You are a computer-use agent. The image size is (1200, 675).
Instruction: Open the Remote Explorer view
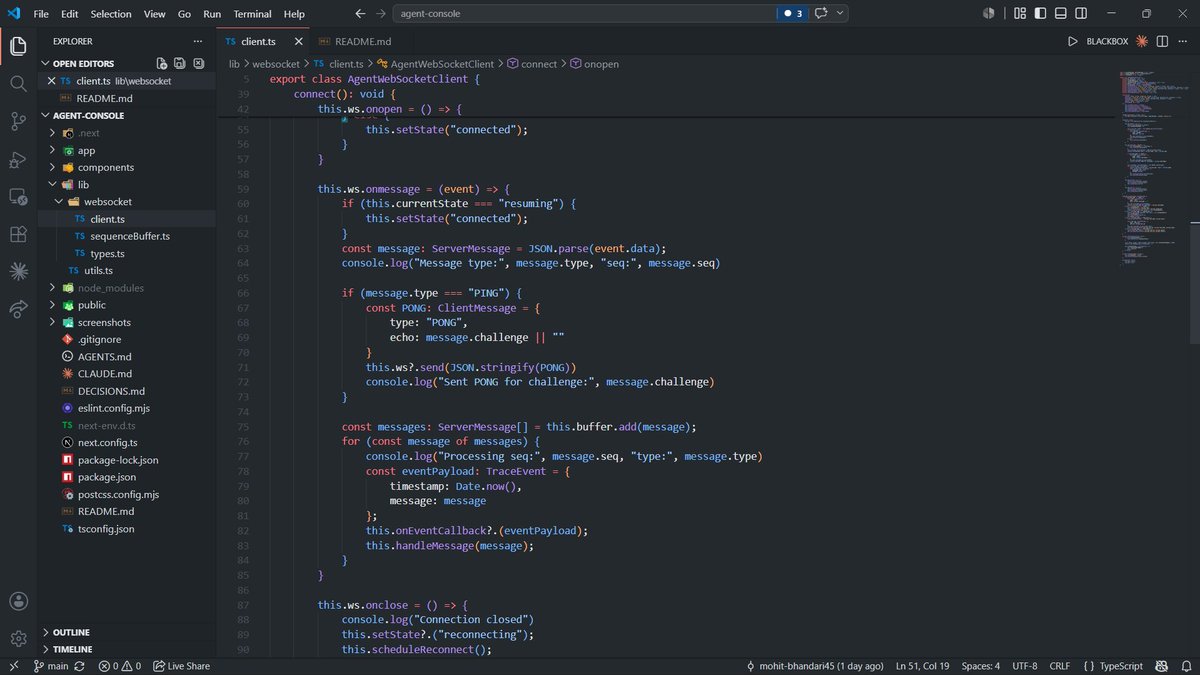point(18,197)
